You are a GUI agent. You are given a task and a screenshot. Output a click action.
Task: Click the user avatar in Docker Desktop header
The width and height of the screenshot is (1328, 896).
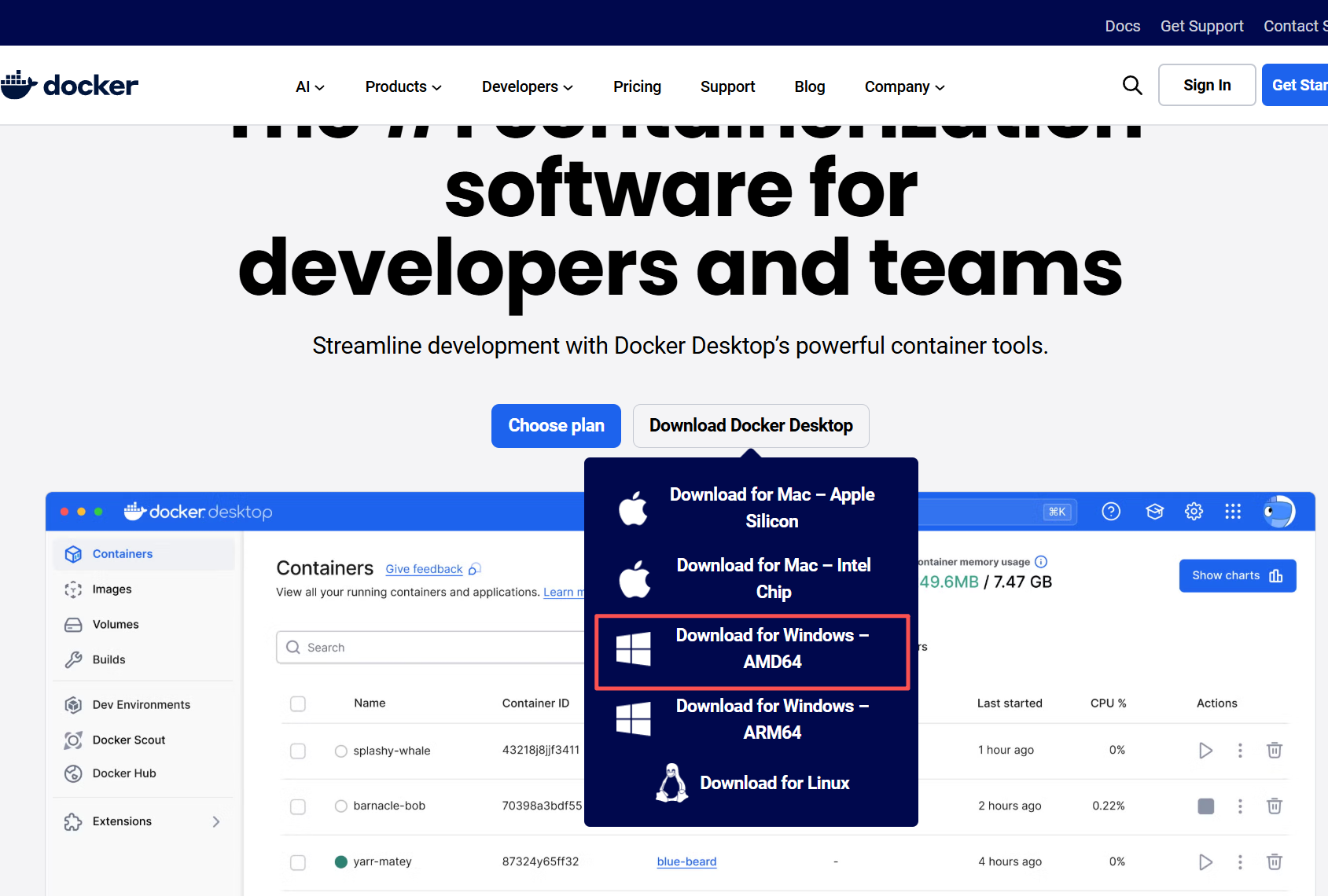tap(1279, 512)
